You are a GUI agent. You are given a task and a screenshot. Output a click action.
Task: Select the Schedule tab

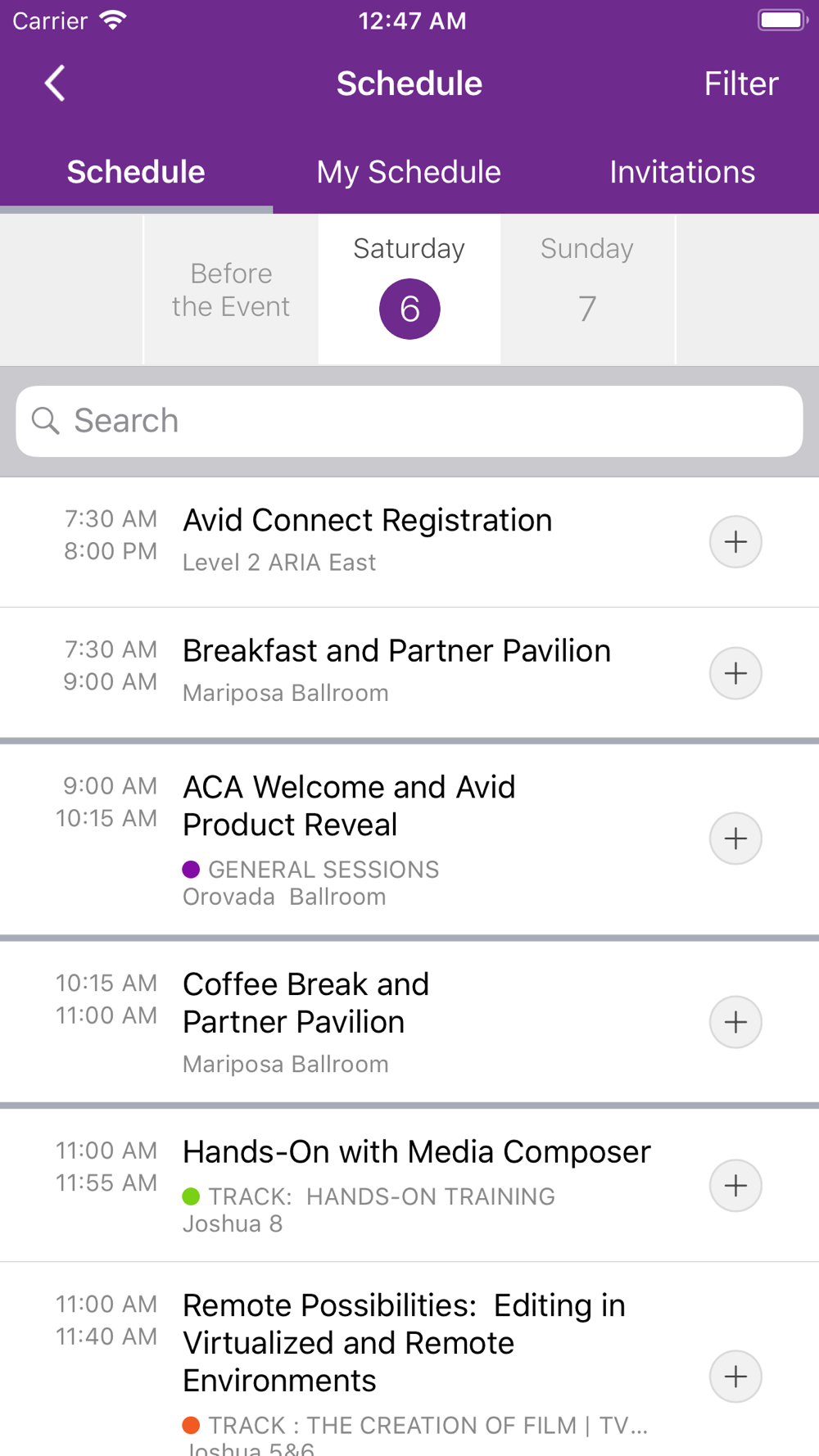click(x=136, y=172)
